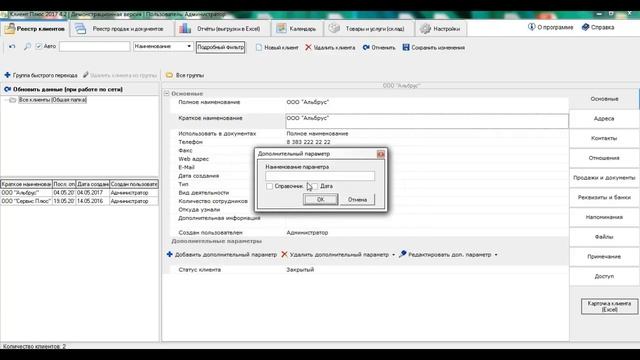
Task: Open Отчёты (выгрузки в Excel) tab
Action: 222,29
